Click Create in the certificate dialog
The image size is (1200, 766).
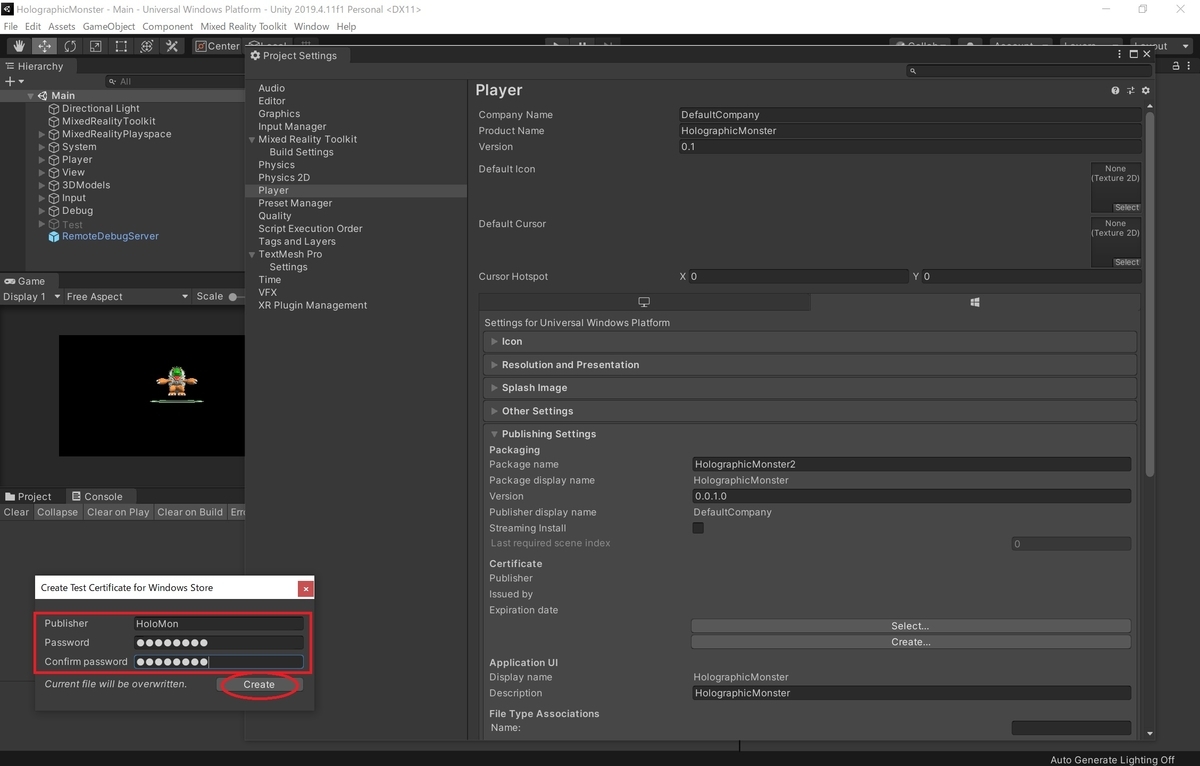click(x=259, y=685)
